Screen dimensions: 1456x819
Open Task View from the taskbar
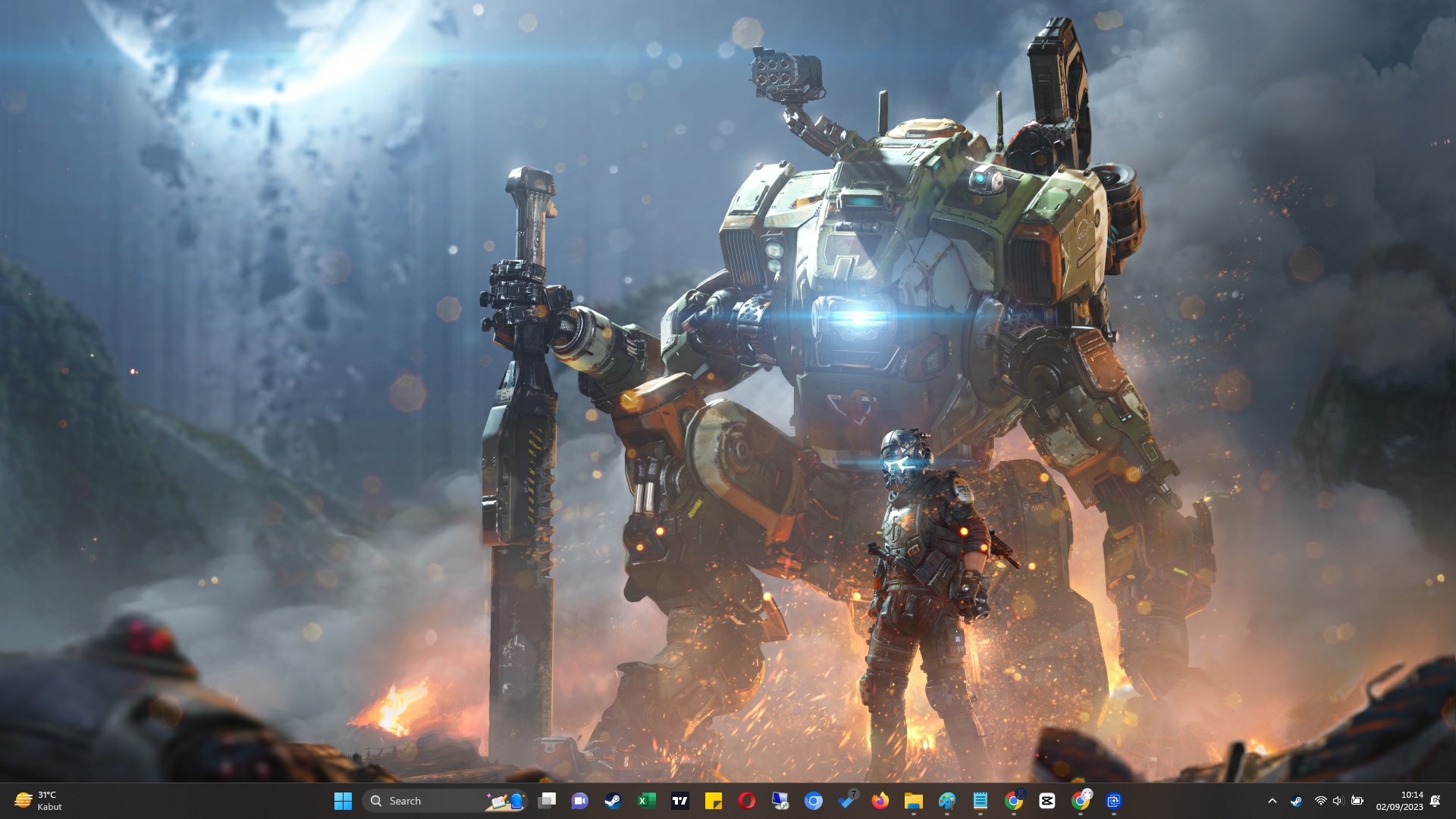(547, 801)
